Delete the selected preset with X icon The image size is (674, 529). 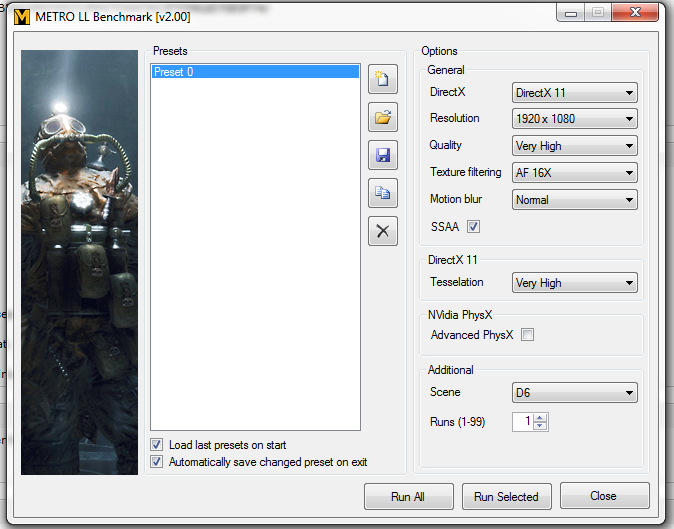tap(383, 231)
